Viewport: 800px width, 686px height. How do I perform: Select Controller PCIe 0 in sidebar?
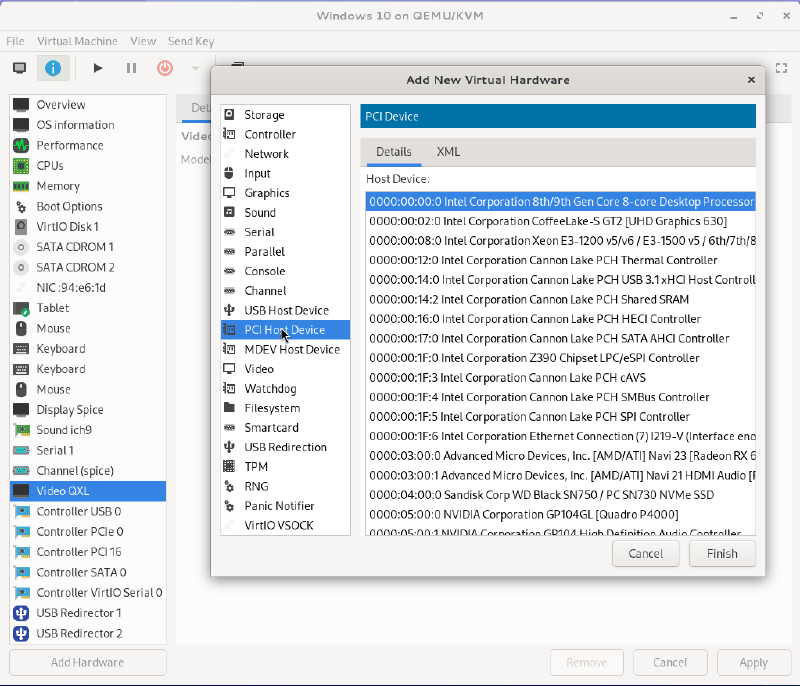coord(88,531)
